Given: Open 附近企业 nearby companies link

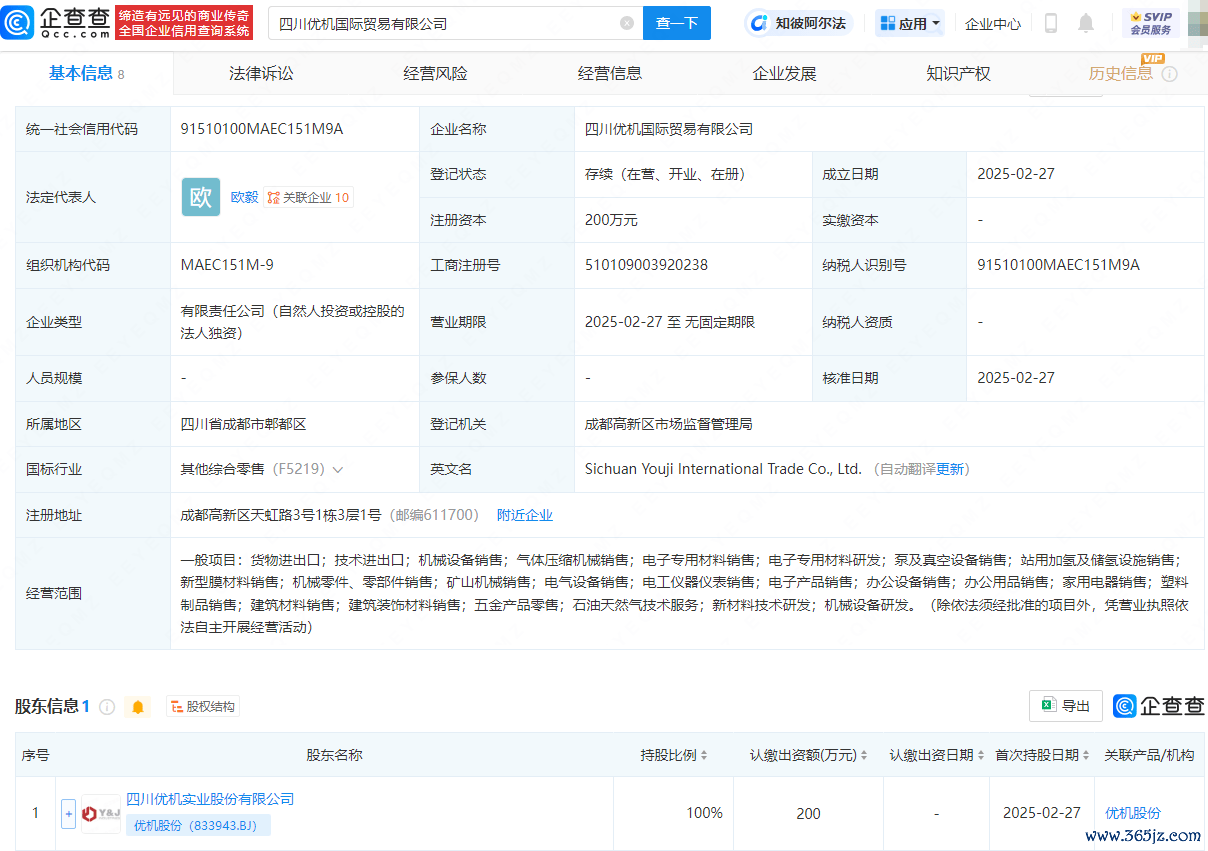Looking at the screenshot, I should click(x=525, y=515).
